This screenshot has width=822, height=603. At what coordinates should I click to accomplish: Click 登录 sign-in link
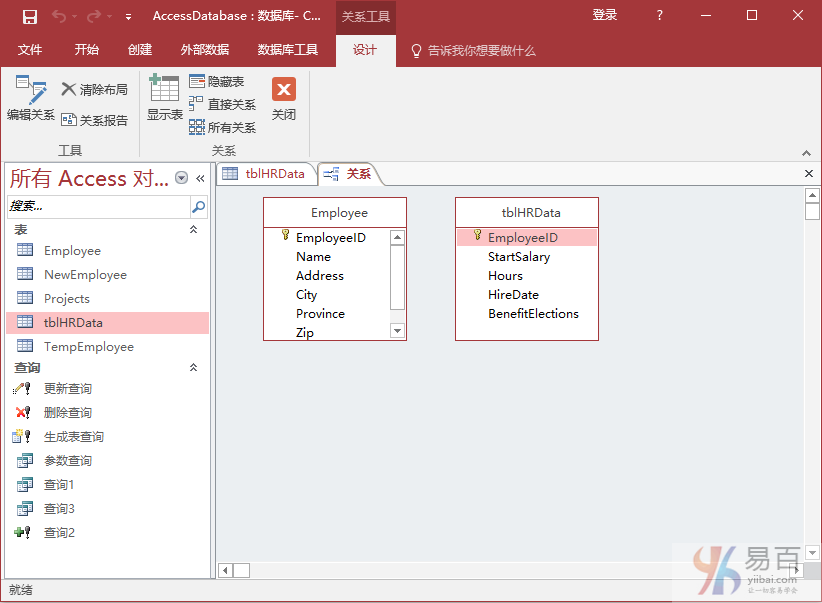pyautogui.click(x=605, y=16)
